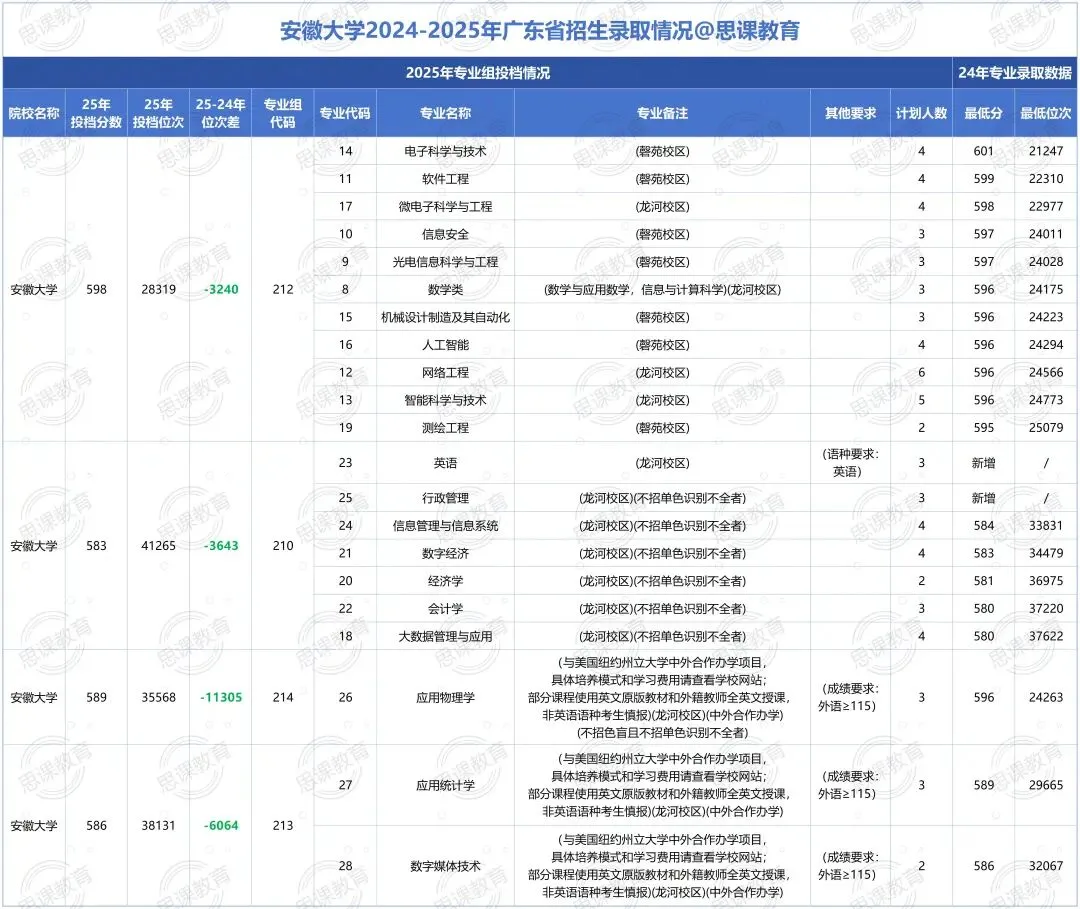Select the 人工智能 major cell
Image resolution: width=1080 pixels, height=909 pixels.
[446, 345]
